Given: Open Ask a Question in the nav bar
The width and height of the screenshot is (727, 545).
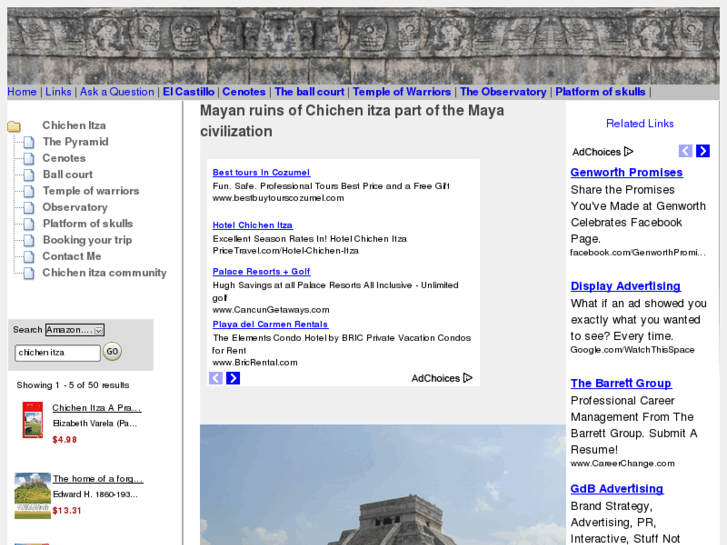Looking at the screenshot, I should 117,92.
